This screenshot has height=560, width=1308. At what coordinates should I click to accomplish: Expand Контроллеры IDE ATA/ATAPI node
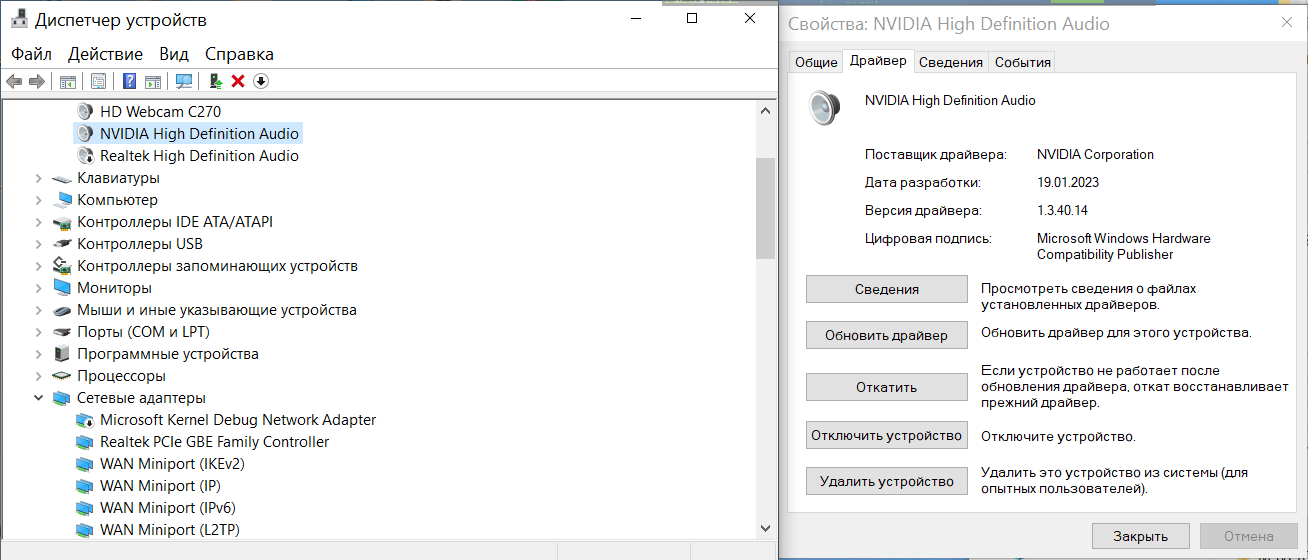click(39, 222)
